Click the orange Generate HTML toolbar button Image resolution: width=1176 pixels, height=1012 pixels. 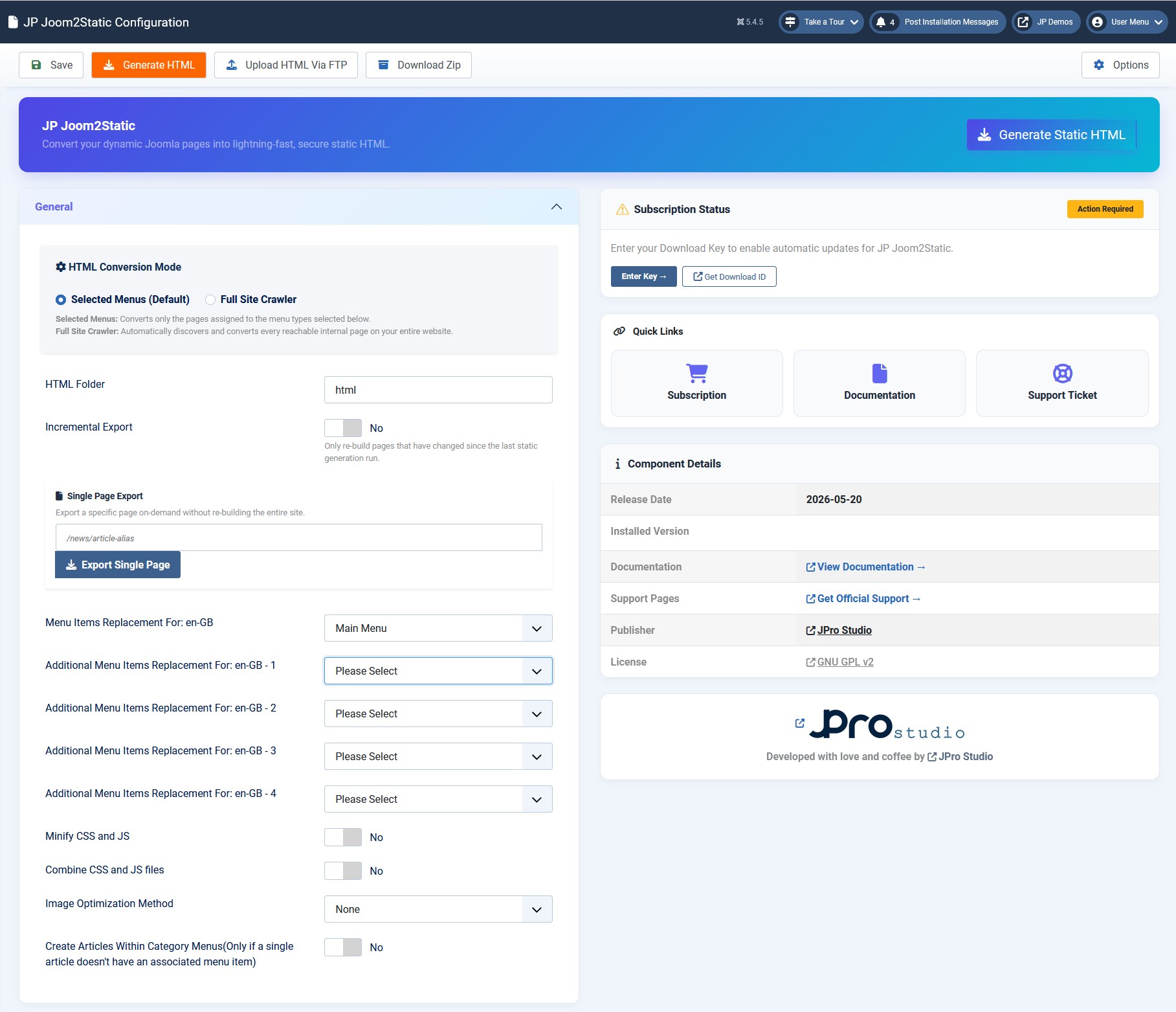tap(149, 65)
